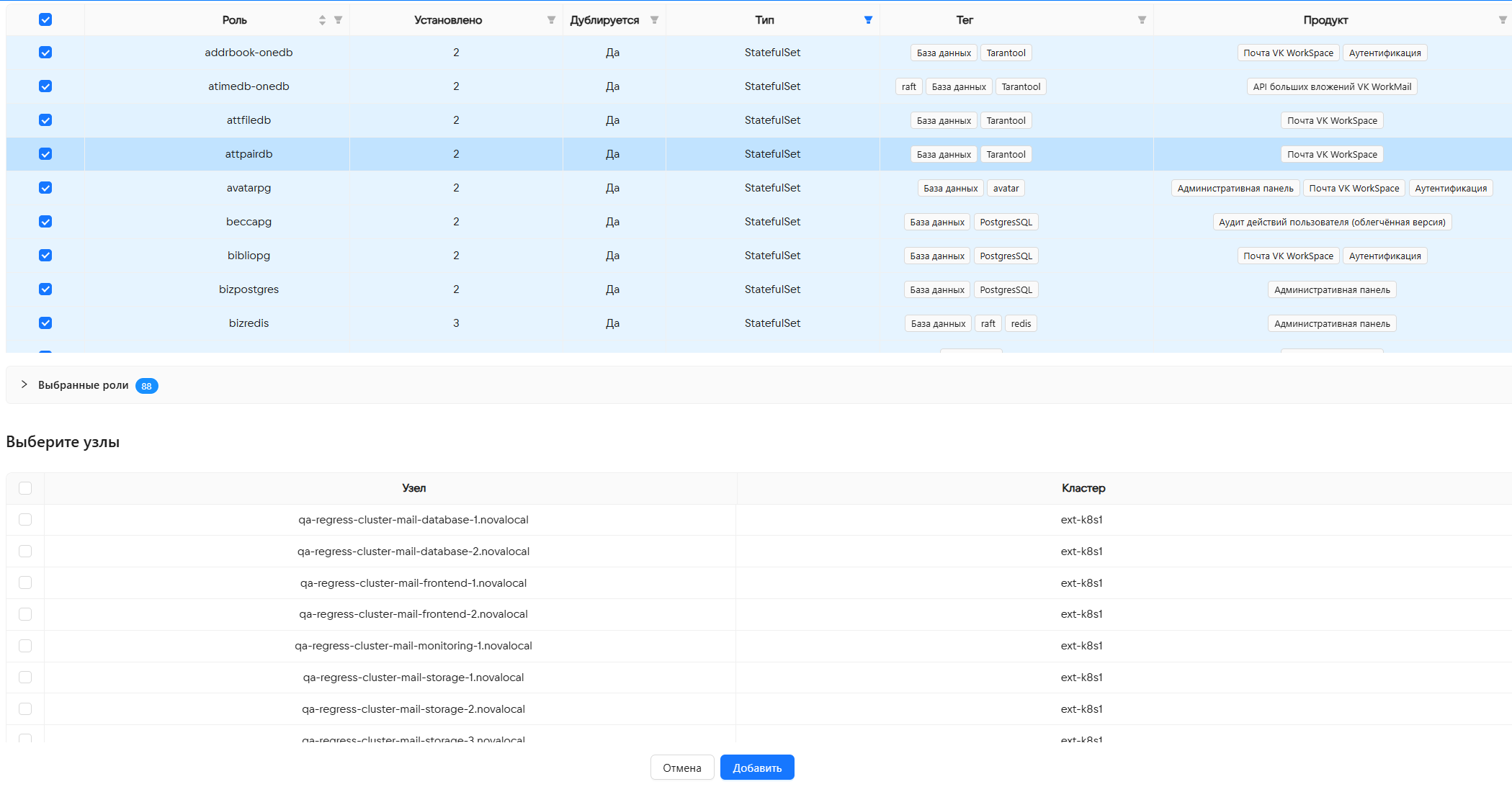Click the Аудит действий пользователя product tag

(x=1332, y=222)
